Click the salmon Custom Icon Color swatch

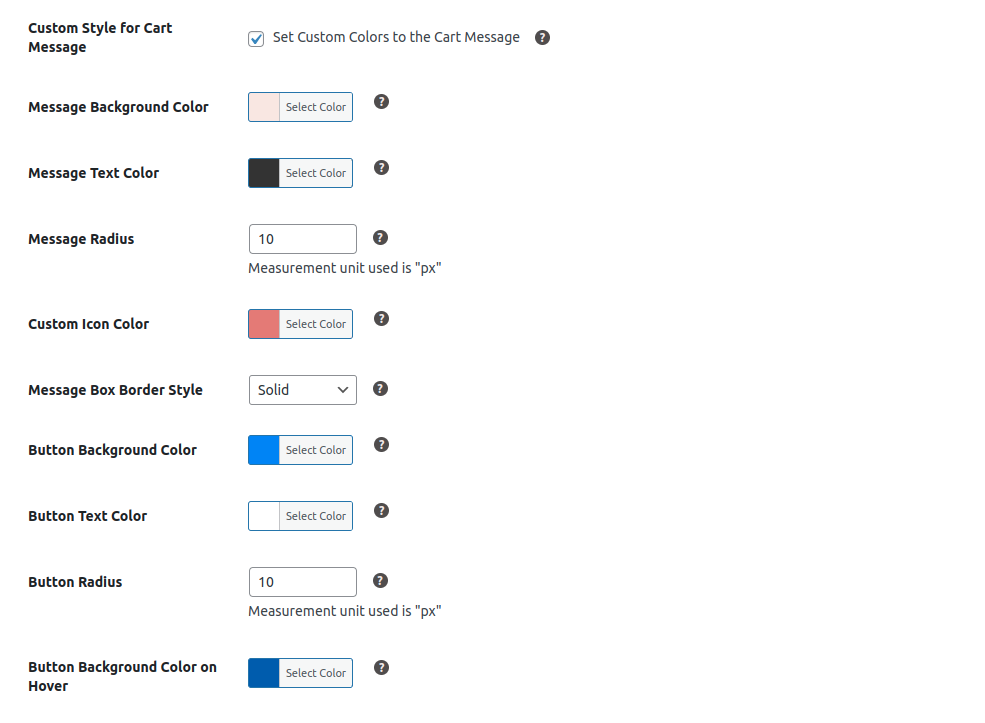point(264,324)
